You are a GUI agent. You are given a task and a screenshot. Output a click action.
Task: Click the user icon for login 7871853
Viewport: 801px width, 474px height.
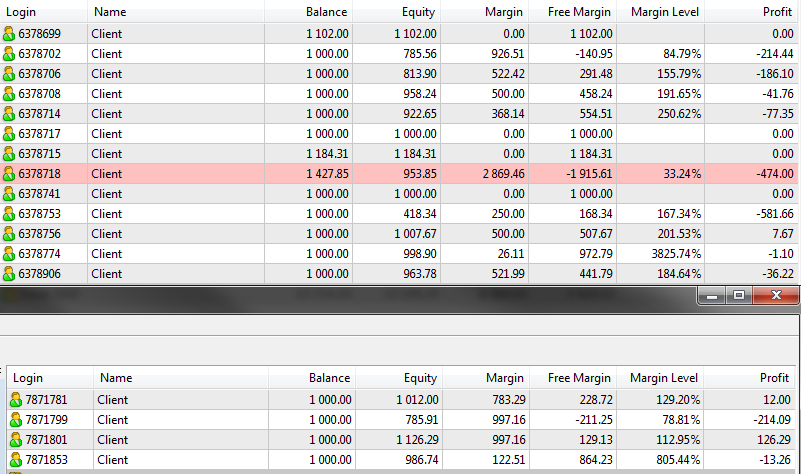pos(16,460)
